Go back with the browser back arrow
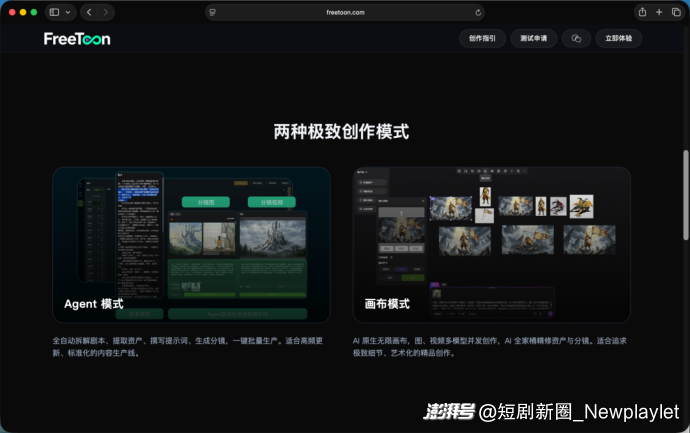 pyautogui.click(x=89, y=12)
